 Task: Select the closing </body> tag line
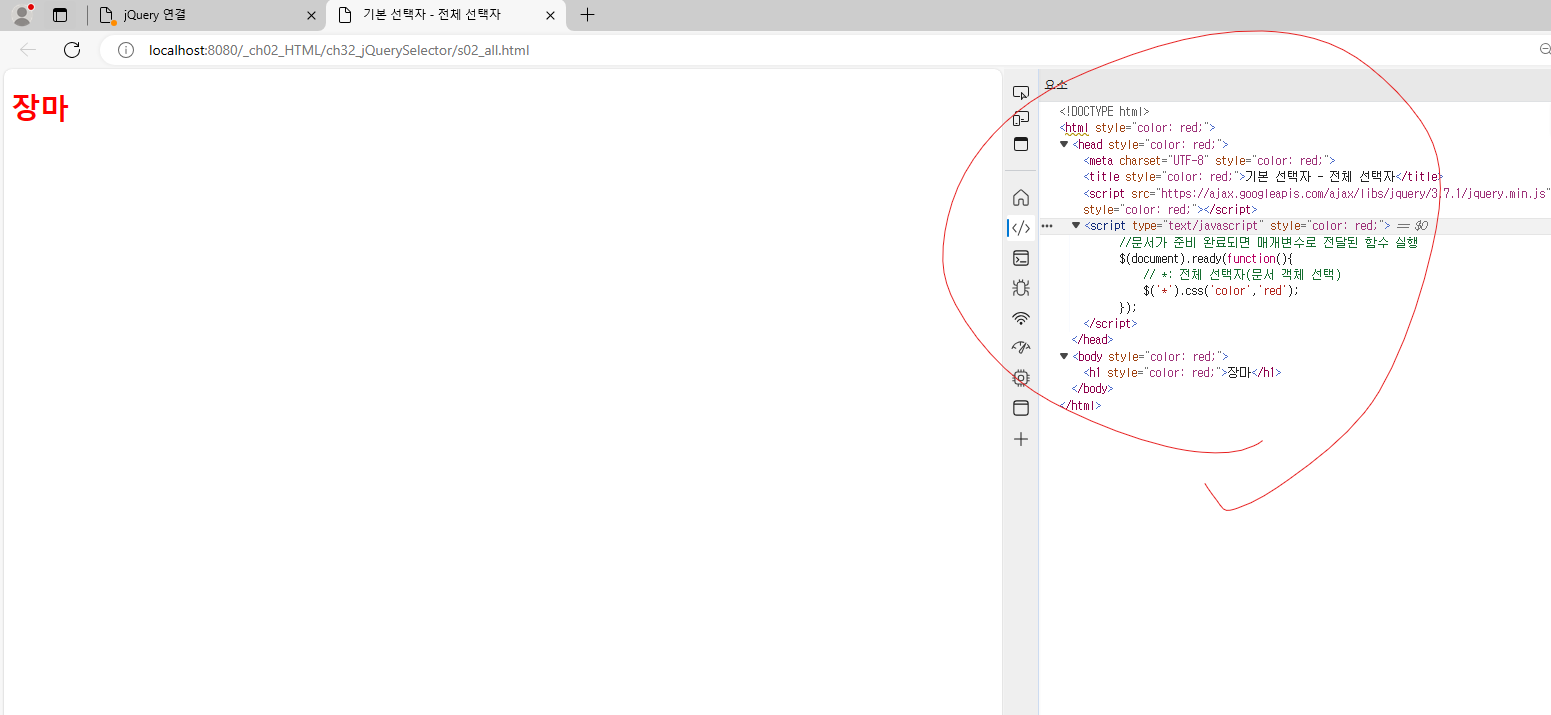[x=1092, y=389]
